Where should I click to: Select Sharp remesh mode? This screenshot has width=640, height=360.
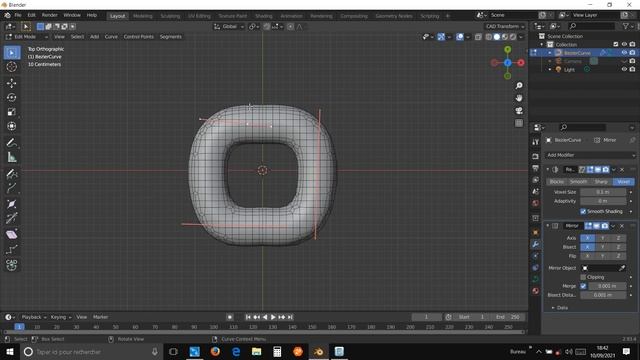[x=601, y=182]
